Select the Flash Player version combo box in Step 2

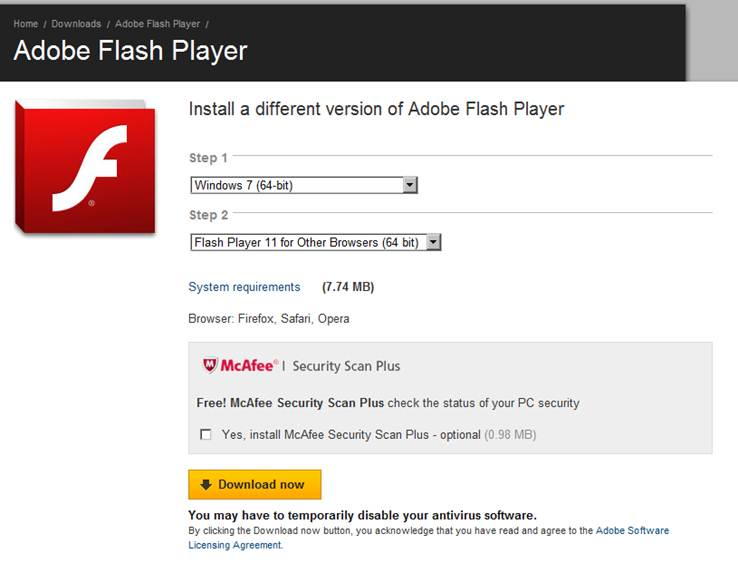[x=316, y=242]
